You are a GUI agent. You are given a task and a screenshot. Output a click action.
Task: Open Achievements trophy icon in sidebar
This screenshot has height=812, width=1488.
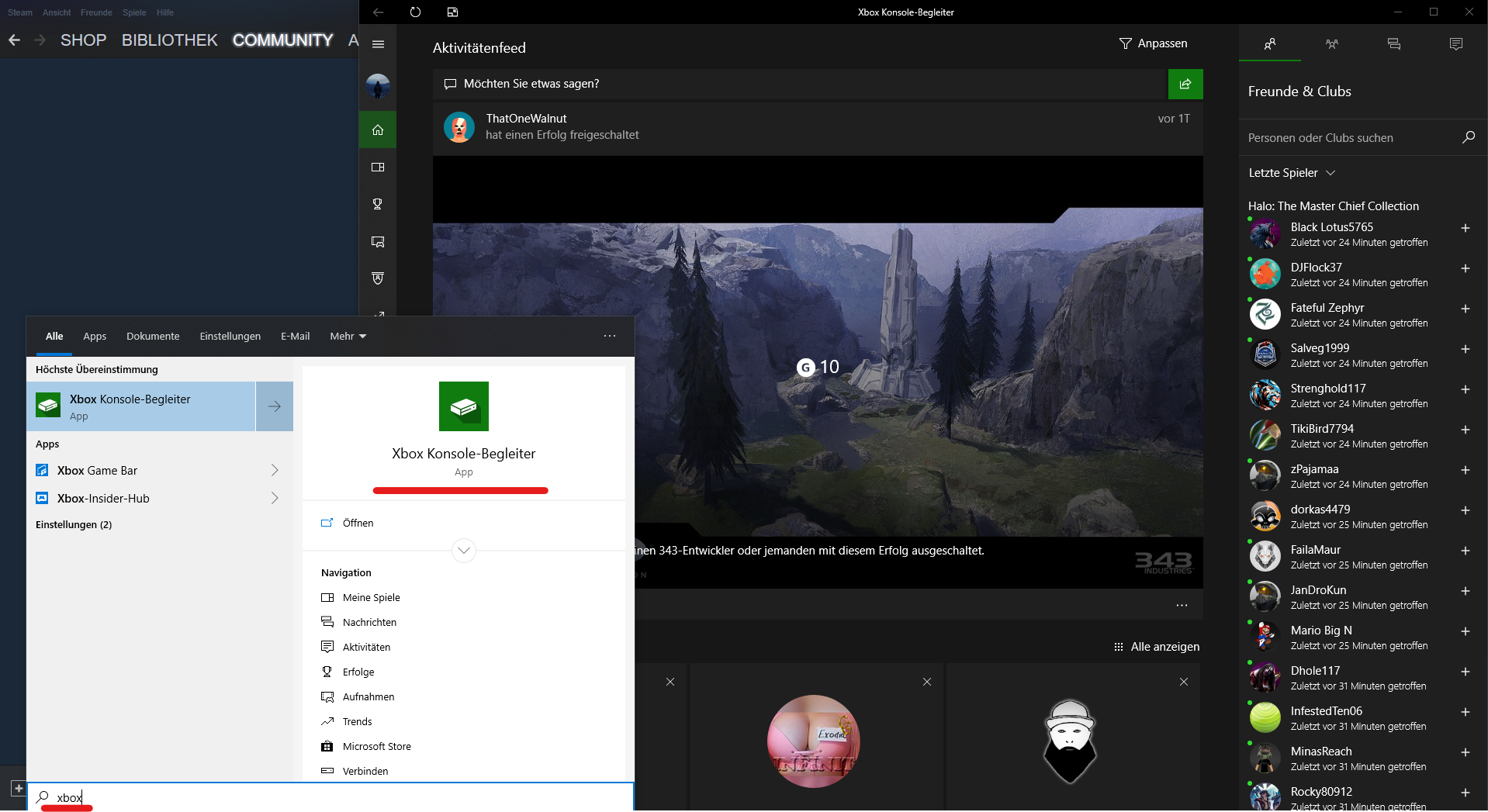pos(378,204)
